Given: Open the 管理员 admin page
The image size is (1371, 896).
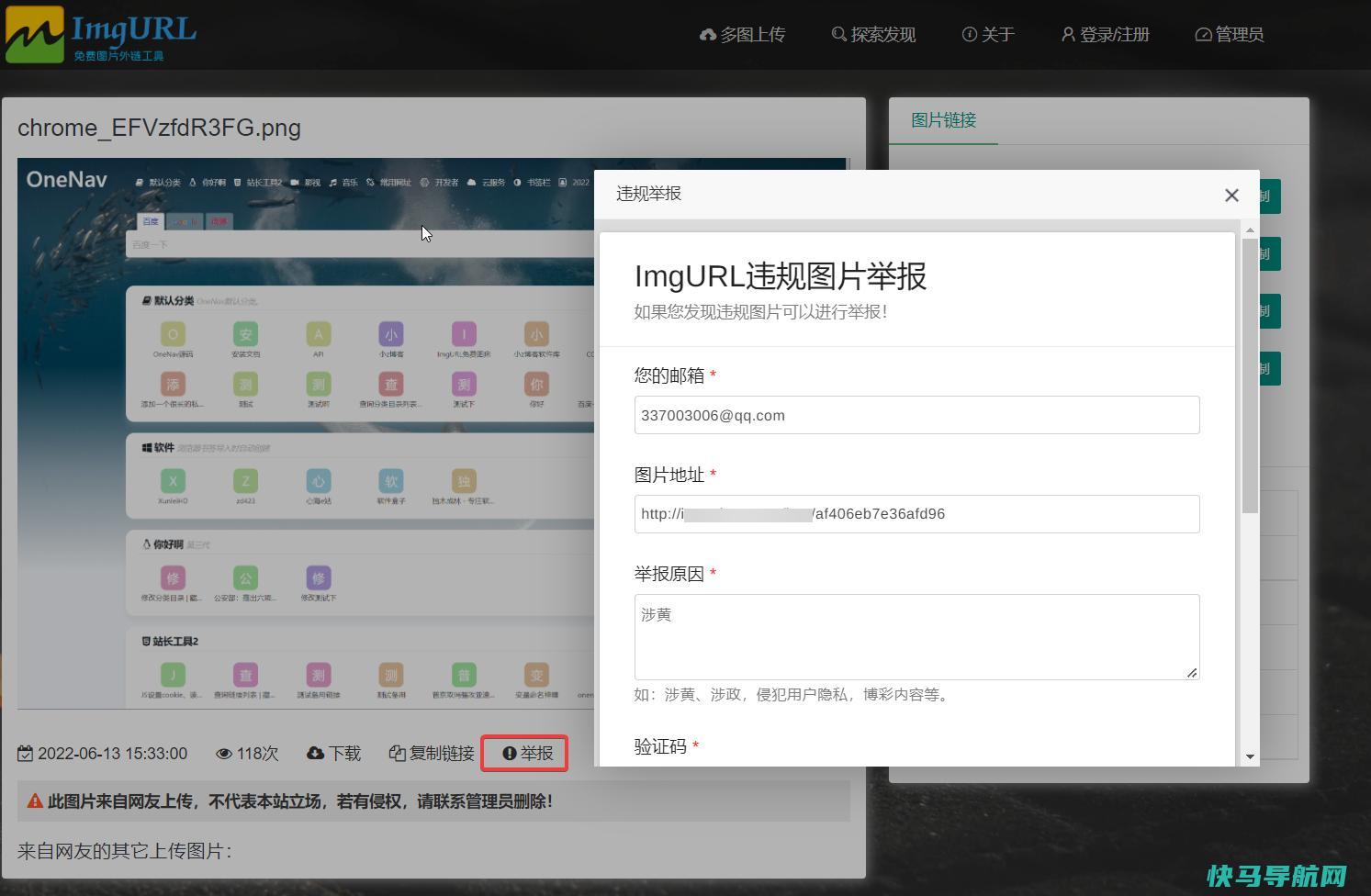Looking at the screenshot, I should pyautogui.click(x=1230, y=35).
